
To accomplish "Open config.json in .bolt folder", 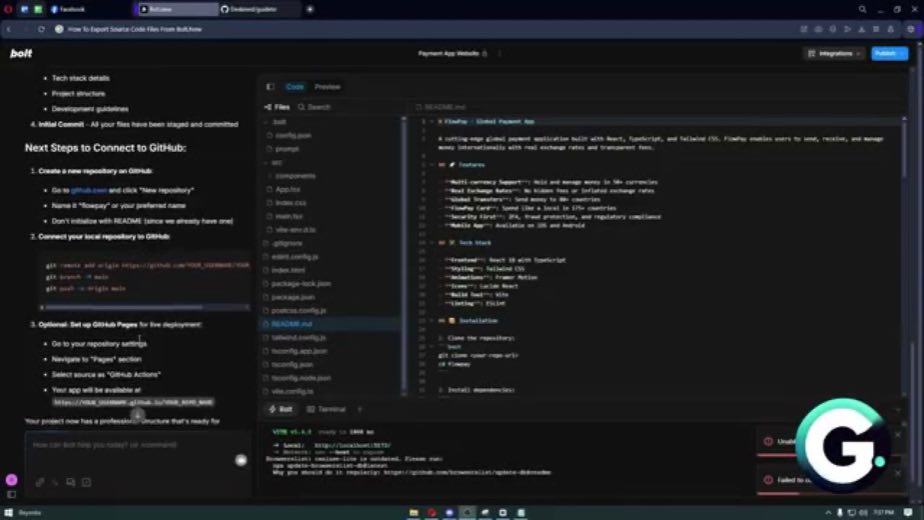I will coord(293,136).
